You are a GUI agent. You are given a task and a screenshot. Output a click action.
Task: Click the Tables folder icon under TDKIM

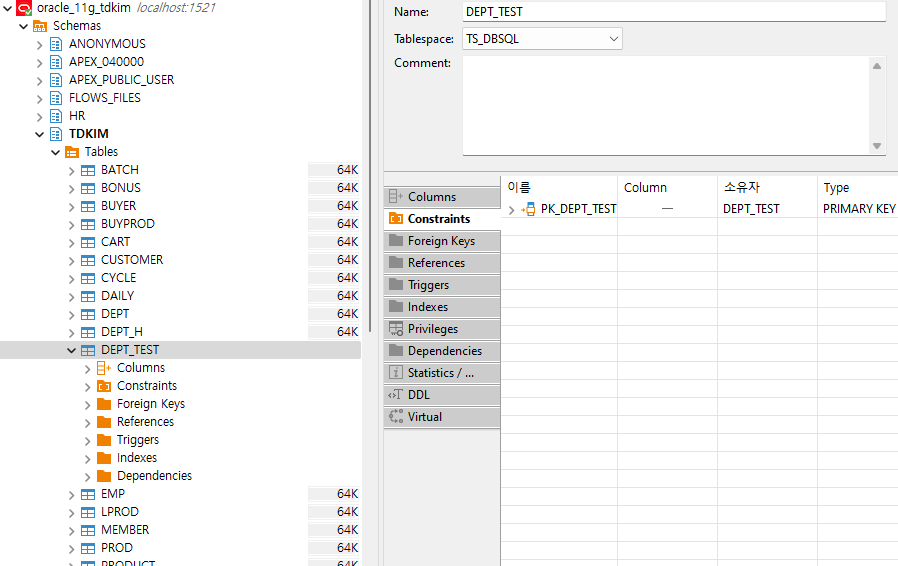[x=72, y=152]
